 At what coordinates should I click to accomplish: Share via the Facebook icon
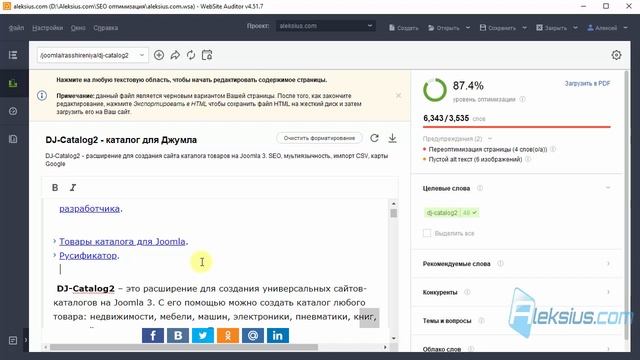pyautogui.click(x=153, y=336)
